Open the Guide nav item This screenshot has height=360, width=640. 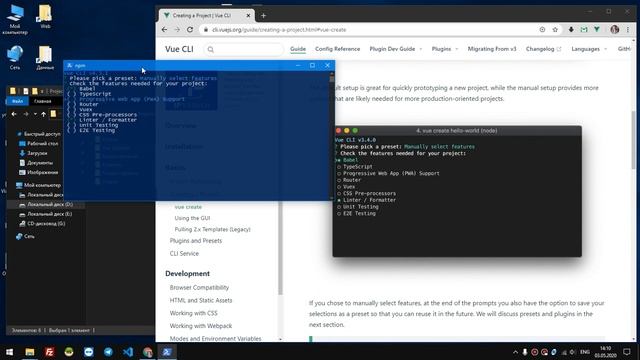pyautogui.click(x=298, y=49)
